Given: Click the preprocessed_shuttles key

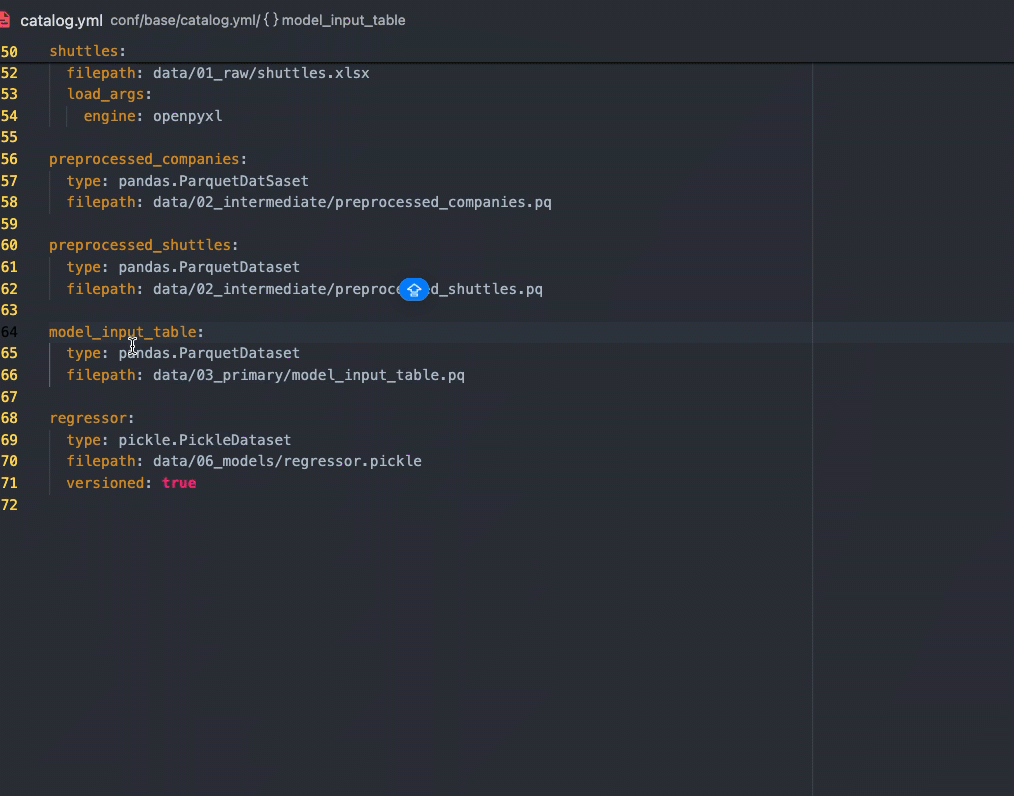Looking at the screenshot, I should [x=140, y=245].
